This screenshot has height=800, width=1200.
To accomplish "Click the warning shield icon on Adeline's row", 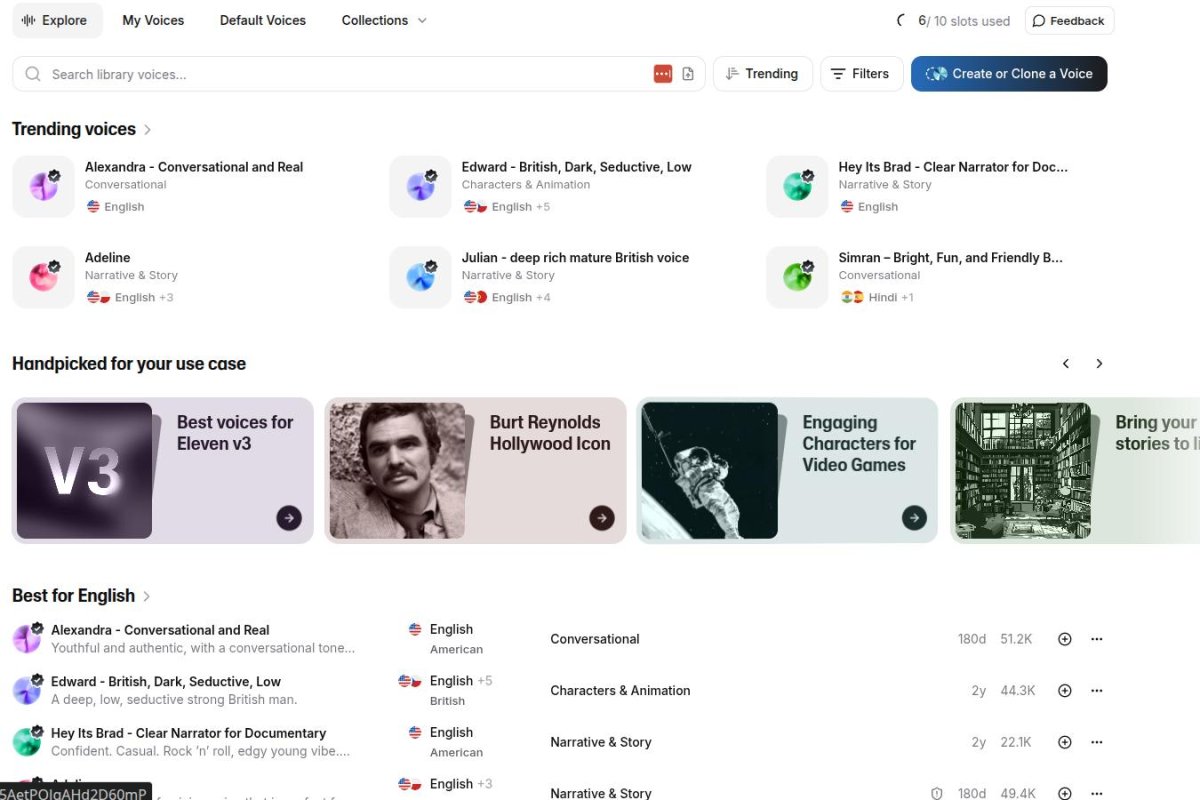I will (x=937, y=792).
